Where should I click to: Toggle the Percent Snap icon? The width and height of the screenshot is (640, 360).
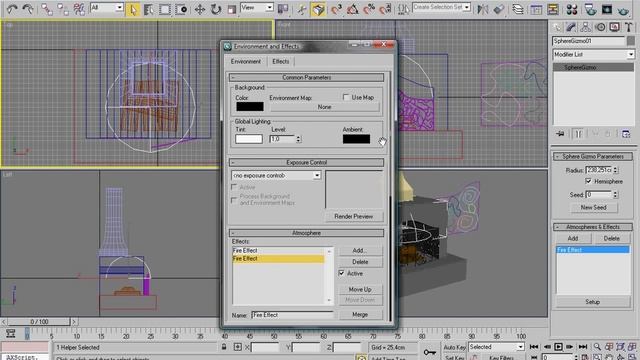tap(369, 9)
